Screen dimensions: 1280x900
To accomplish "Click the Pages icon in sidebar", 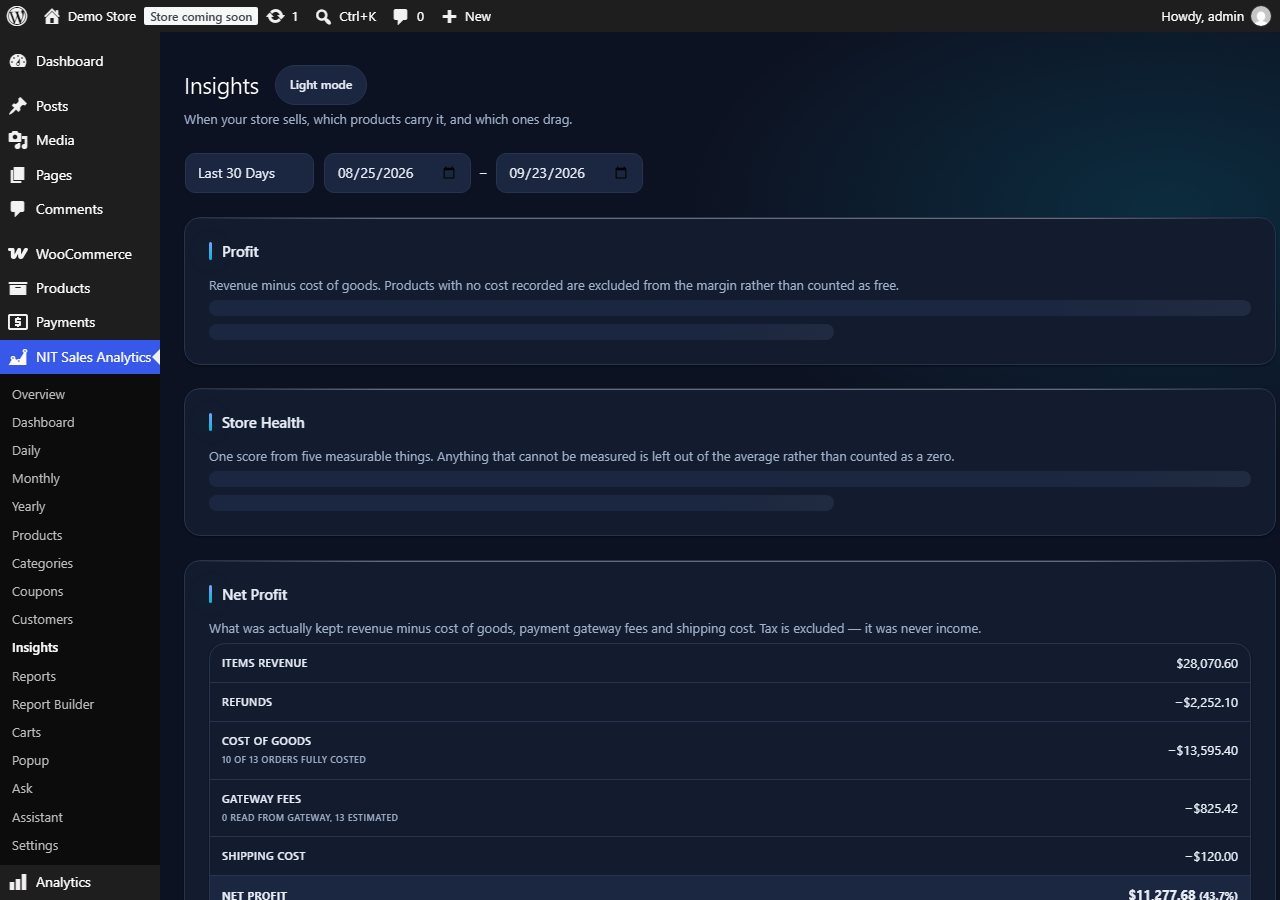I will [x=18, y=175].
